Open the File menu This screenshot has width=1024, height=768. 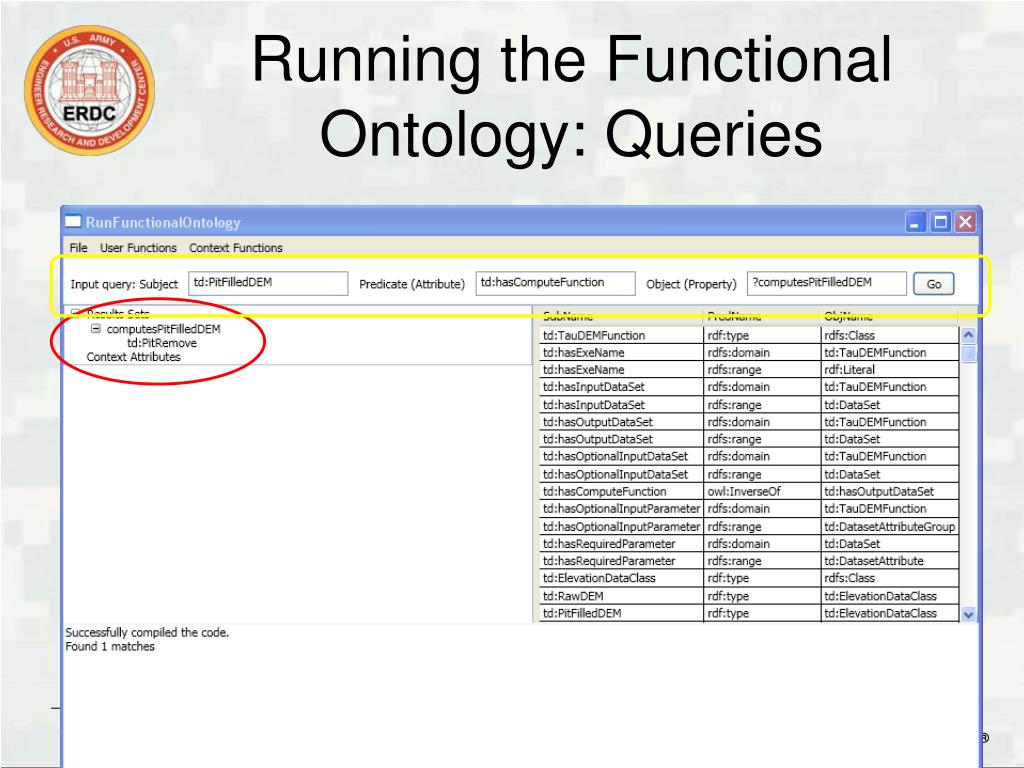[x=78, y=248]
